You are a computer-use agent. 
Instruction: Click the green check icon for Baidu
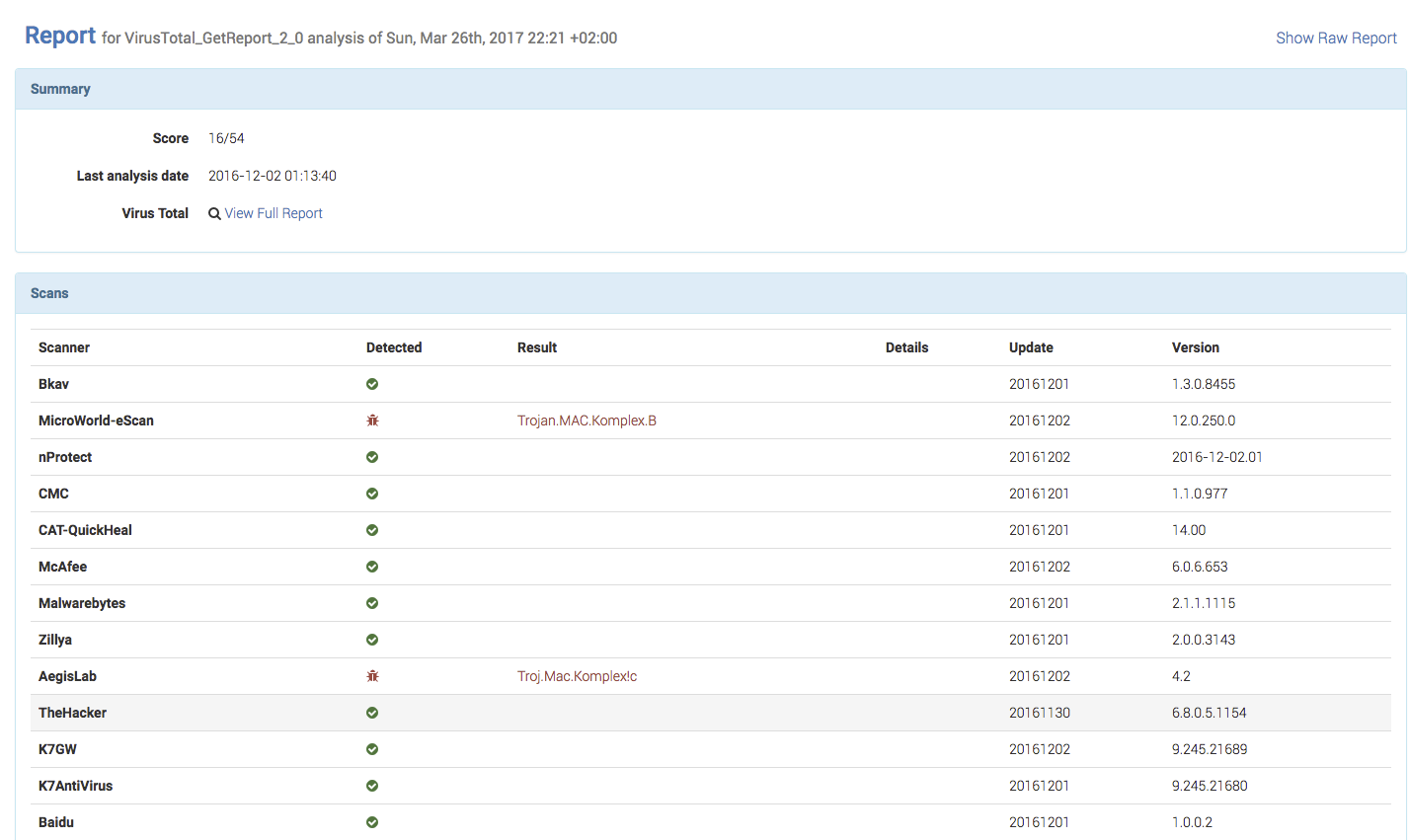(x=372, y=822)
